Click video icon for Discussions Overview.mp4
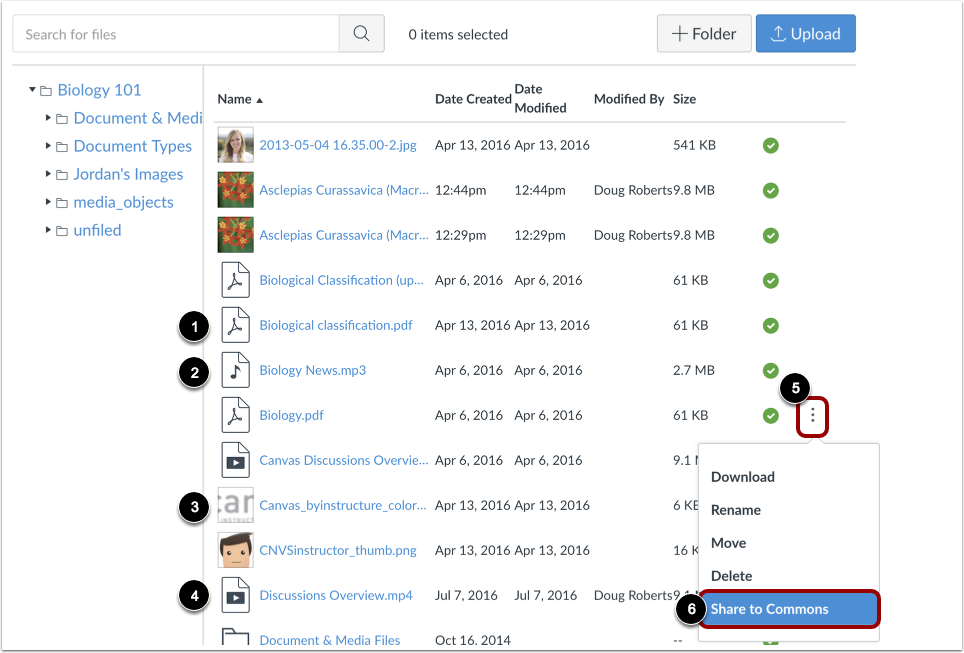Screen dimensions: 964x653 pyautogui.click(x=235, y=595)
